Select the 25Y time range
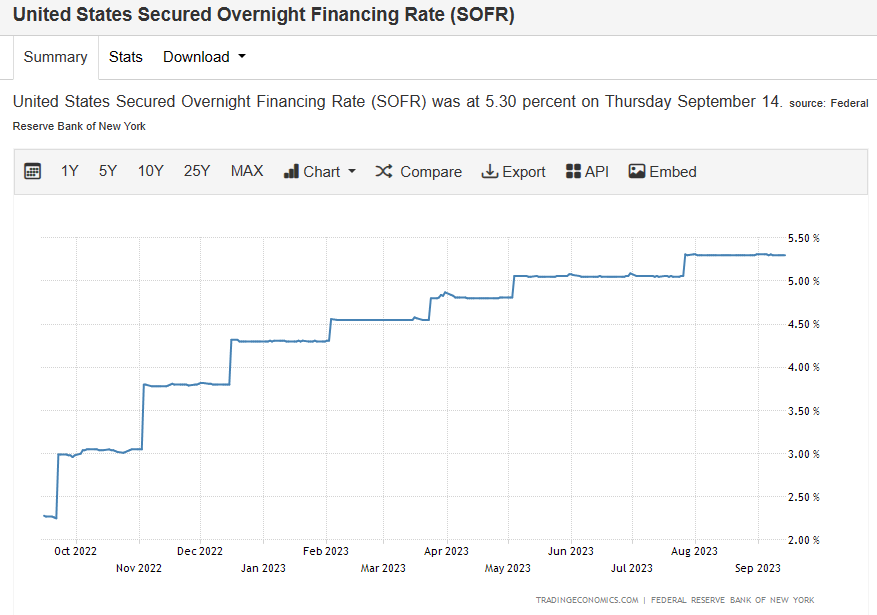877x615 pixels. tap(197, 171)
